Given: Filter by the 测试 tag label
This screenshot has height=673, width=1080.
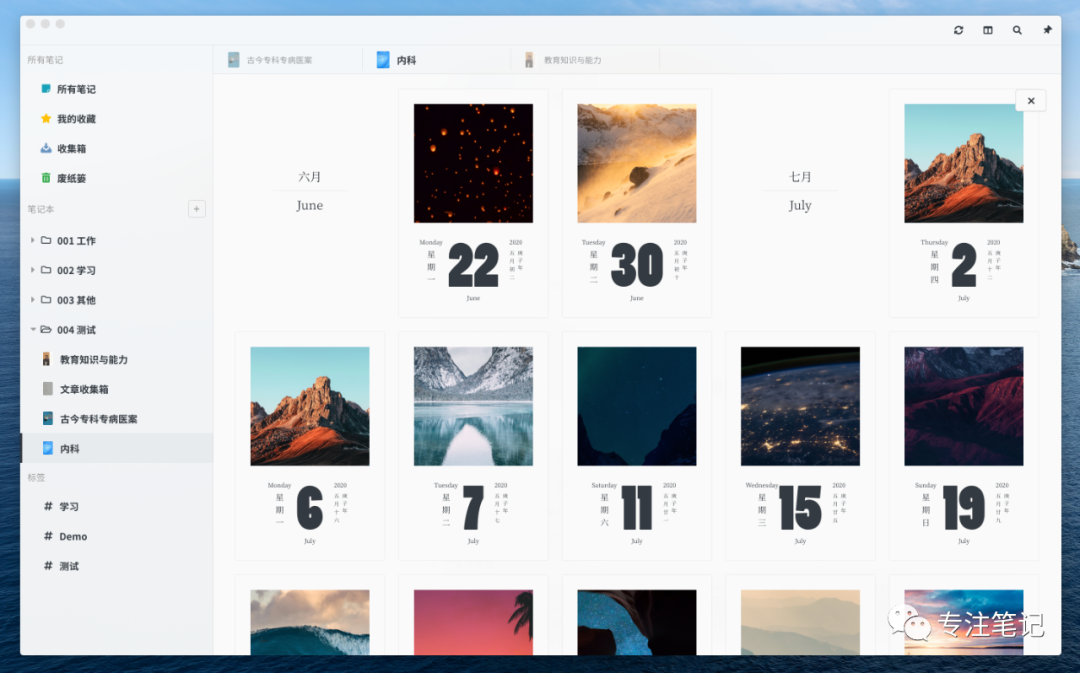Looking at the screenshot, I should point(69,566).
